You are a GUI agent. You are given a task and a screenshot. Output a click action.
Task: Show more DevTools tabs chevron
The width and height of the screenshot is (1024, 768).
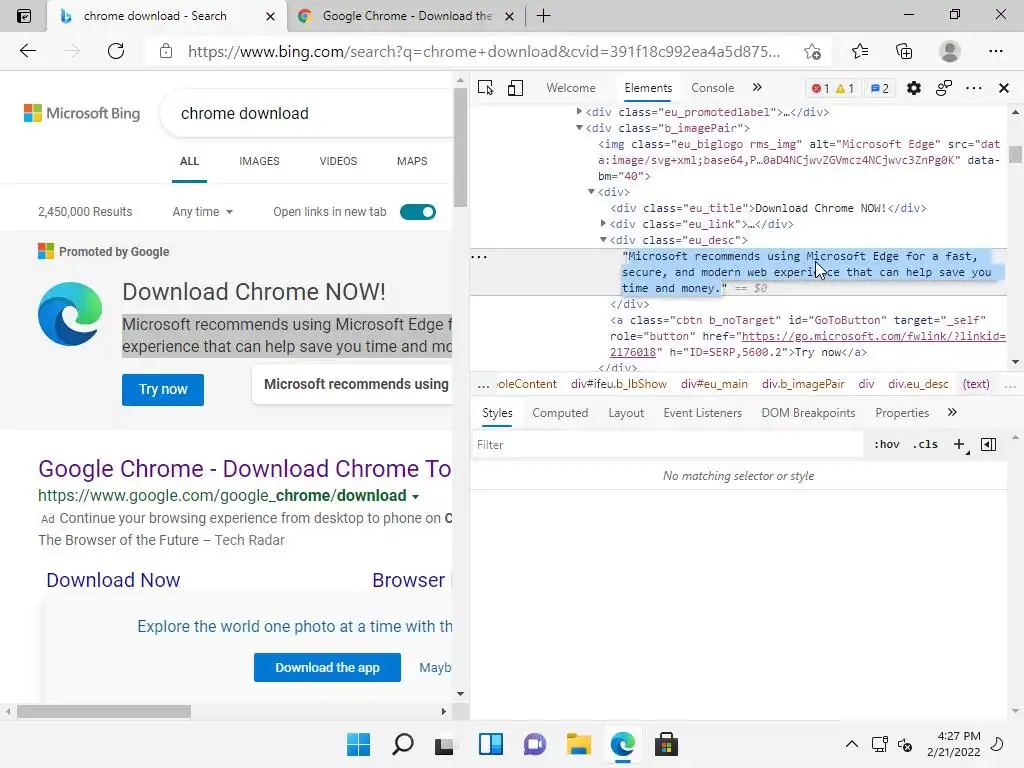pos(757,88)
